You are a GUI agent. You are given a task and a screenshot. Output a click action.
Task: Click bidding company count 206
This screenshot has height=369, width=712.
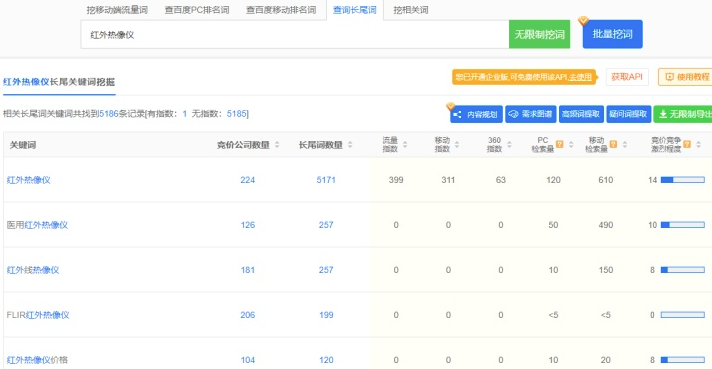247,315
